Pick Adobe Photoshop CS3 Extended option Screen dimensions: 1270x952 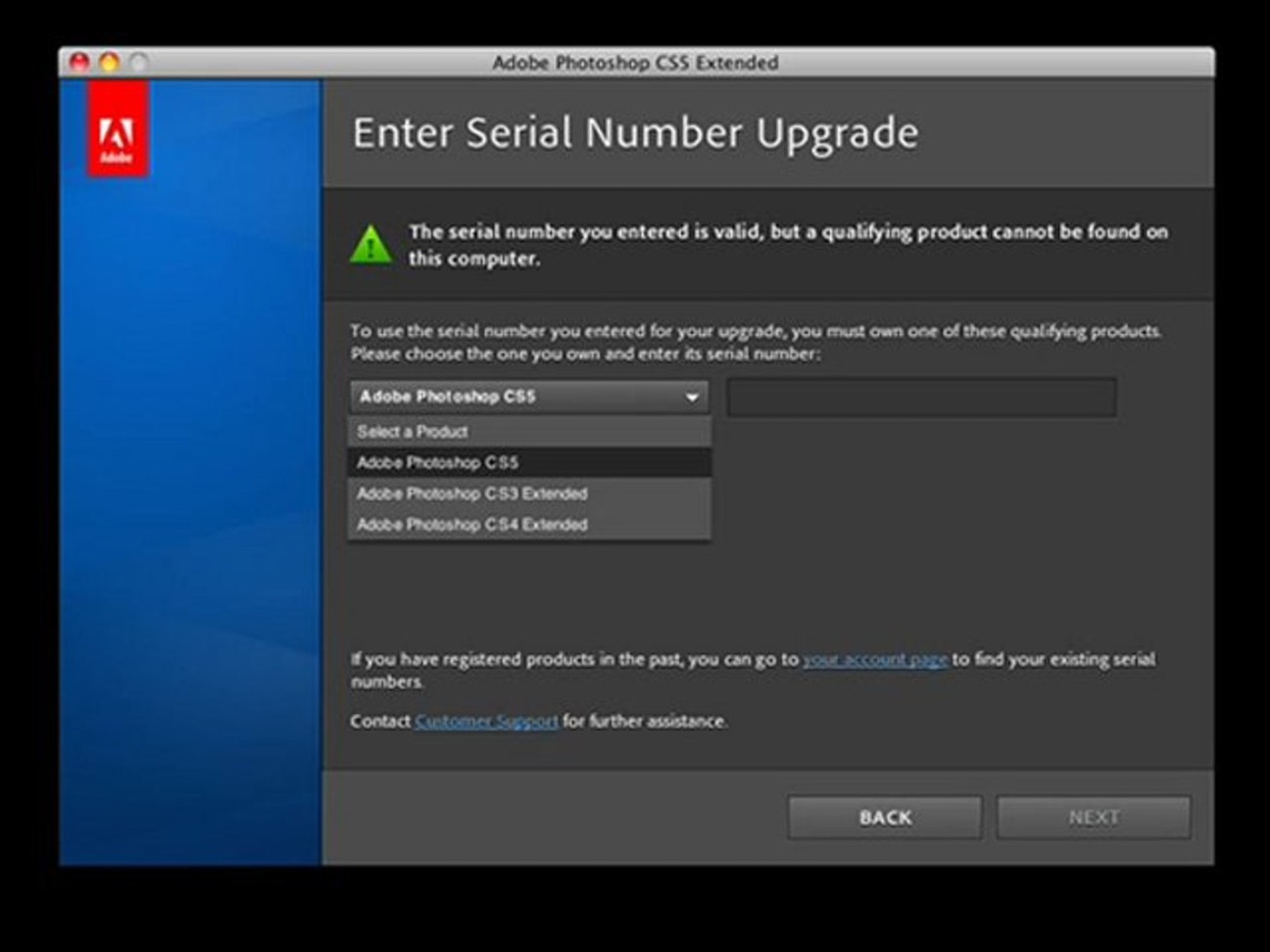[x=529, y=494]
